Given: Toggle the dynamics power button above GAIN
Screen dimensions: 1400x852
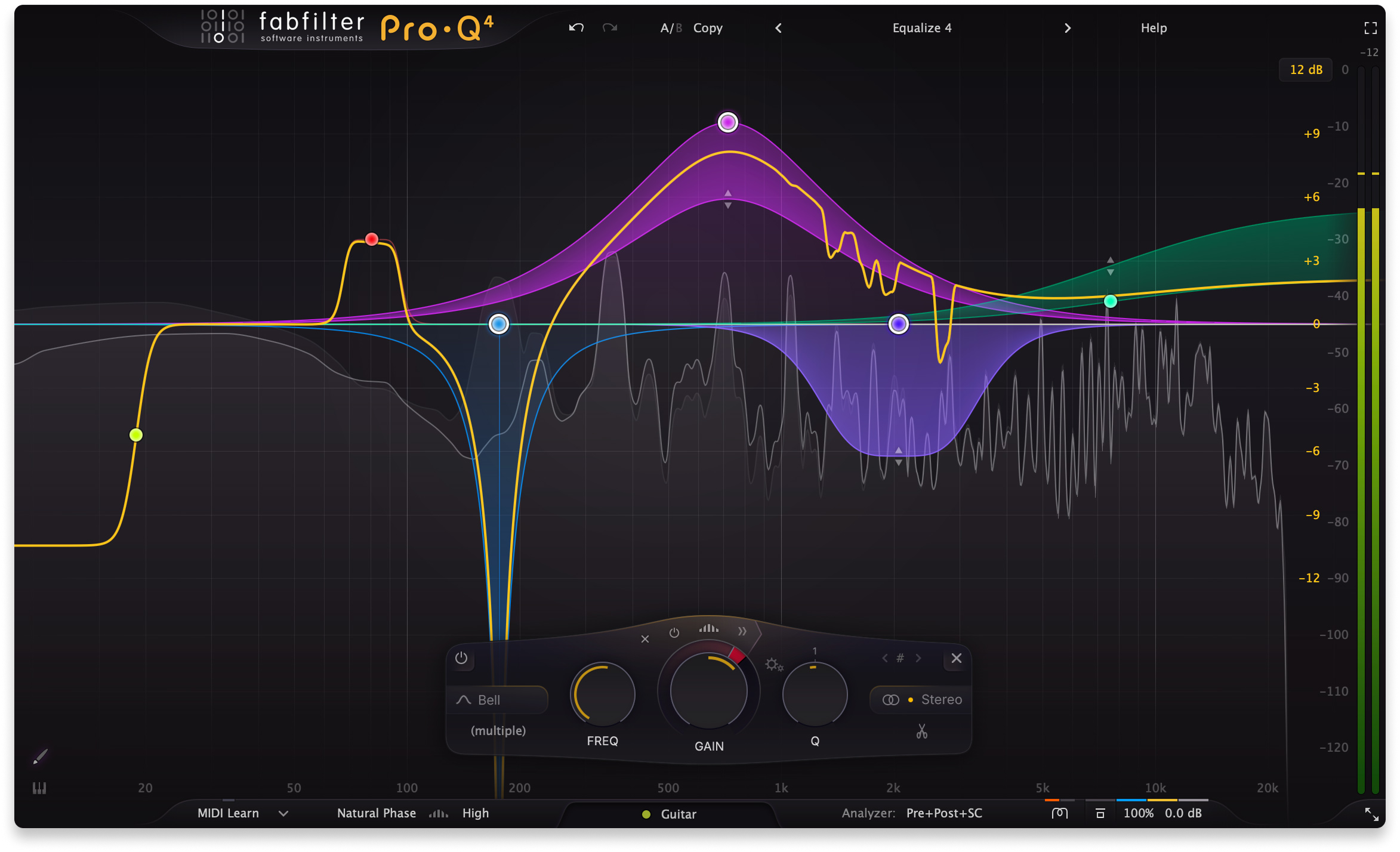Looking at the screenshot, I should pyautogui.click(x=674, y=632).
